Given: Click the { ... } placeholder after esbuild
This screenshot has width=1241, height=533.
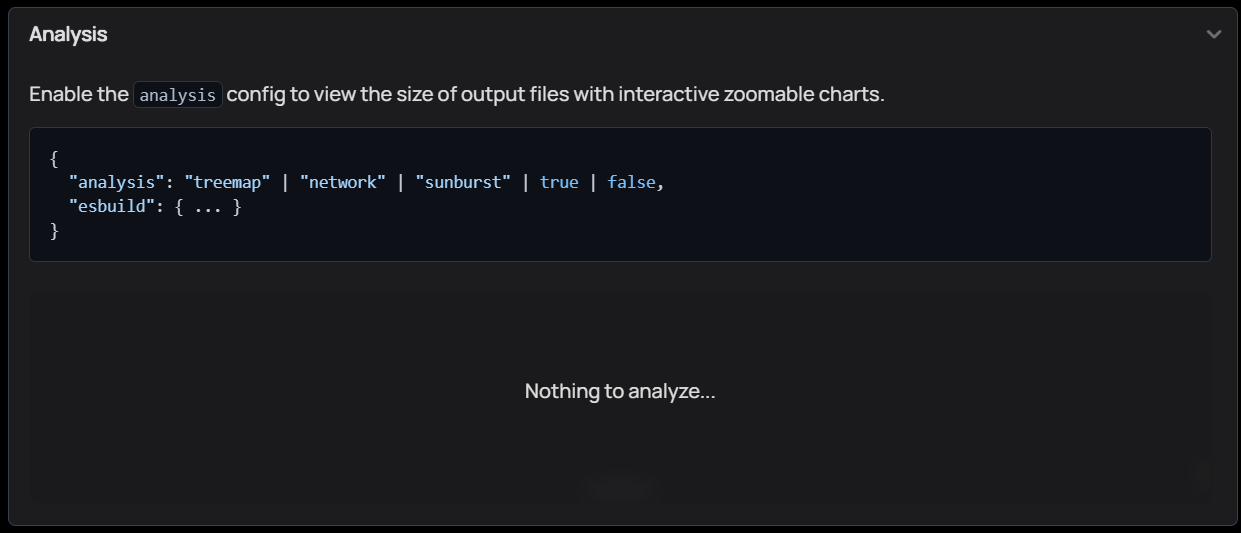Looking at the screenshot, I should click(x=208, y=207).
